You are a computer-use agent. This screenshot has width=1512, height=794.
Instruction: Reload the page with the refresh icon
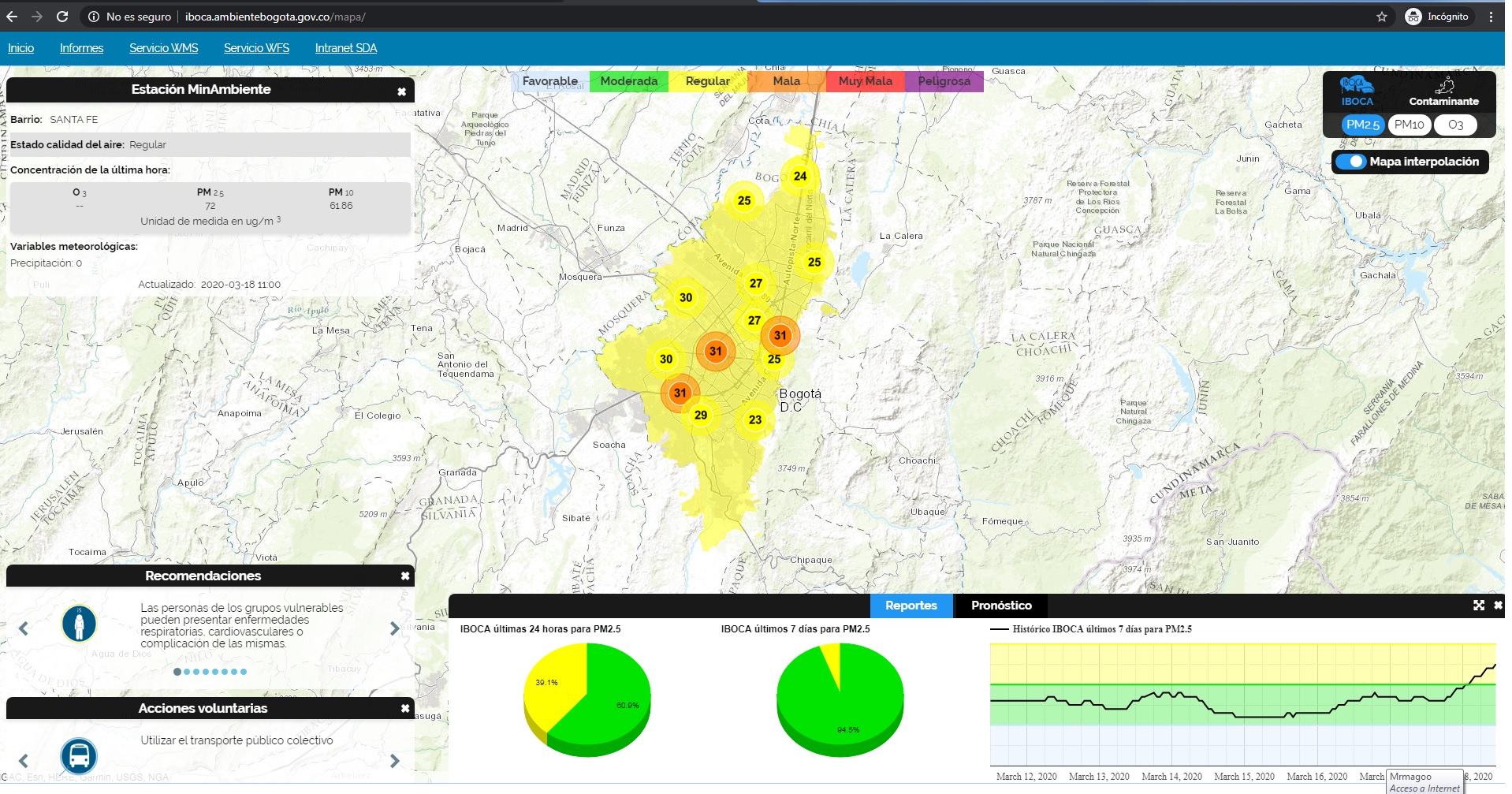62,17
